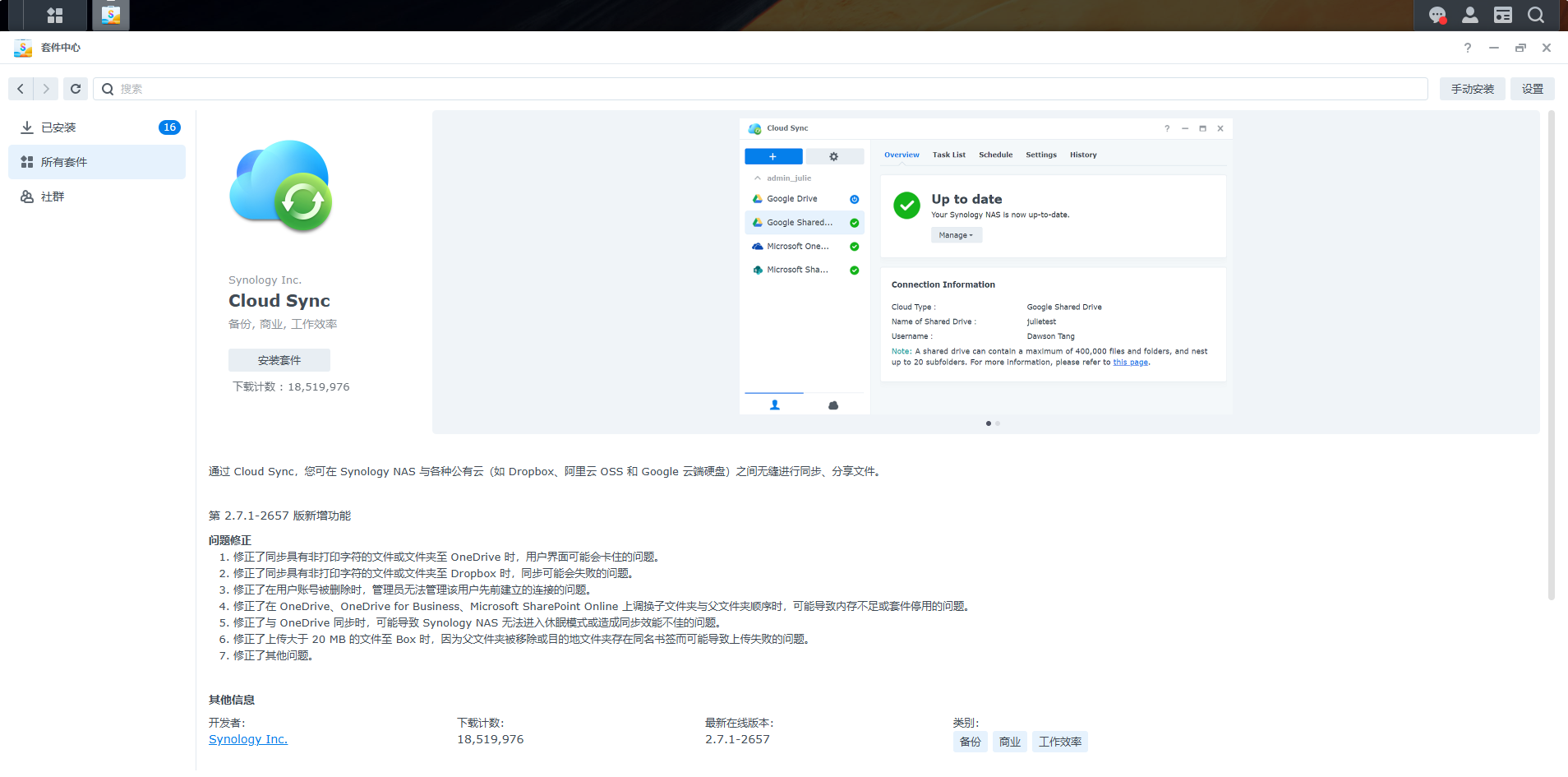Click the 问题修正 heading
This screenshot has width=1568, height=777.
[x=230, y=540]
